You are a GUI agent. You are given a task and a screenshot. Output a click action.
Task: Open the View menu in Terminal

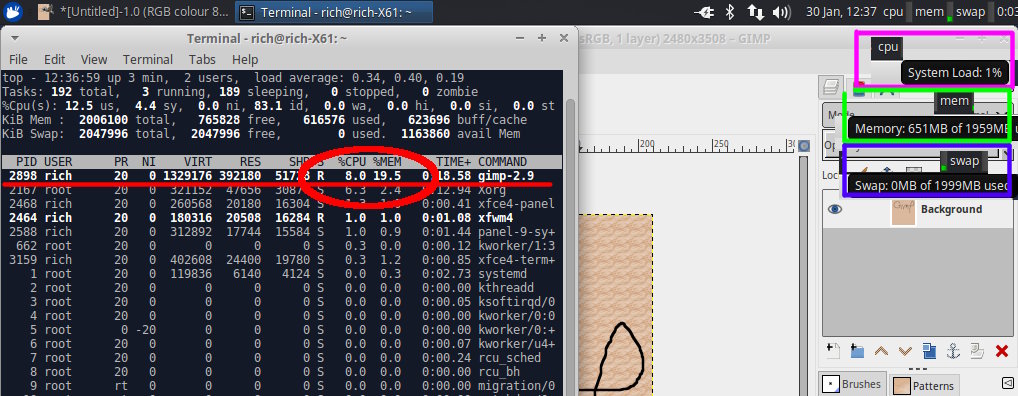pos(93,60)
